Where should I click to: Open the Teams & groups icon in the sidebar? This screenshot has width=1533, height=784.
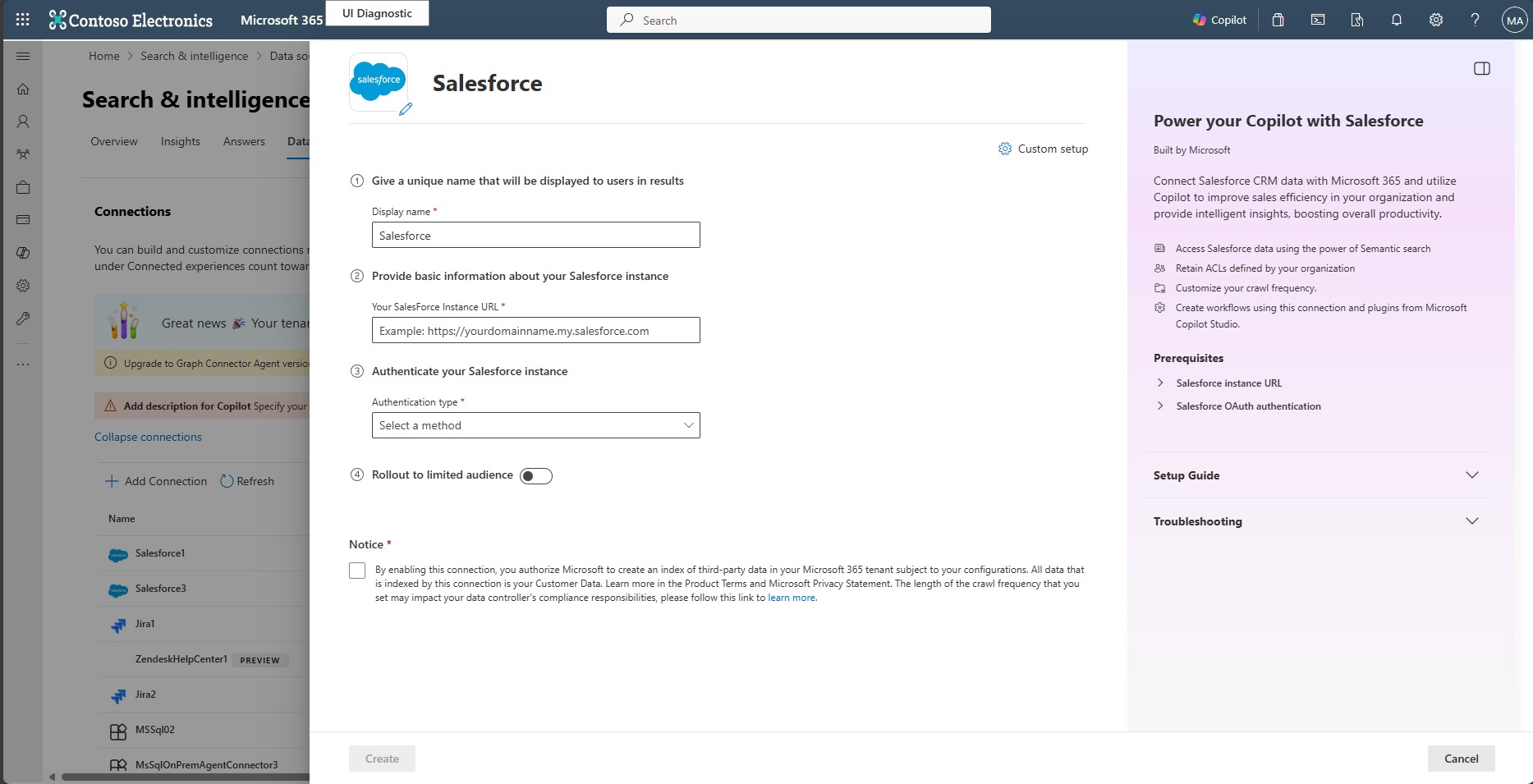tap(22, 154)
